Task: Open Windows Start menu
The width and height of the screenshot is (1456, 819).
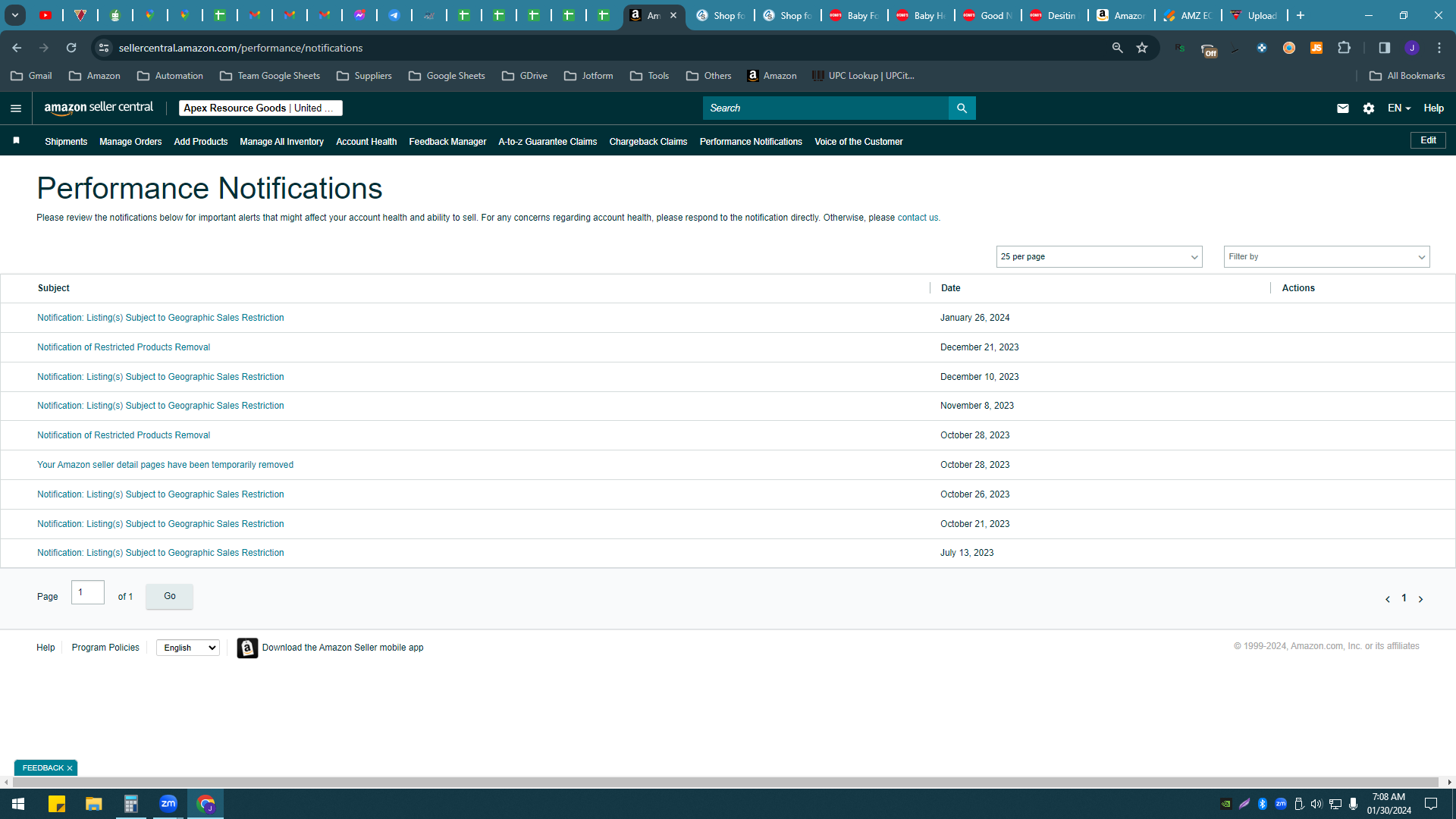Action: click(18, 804)
